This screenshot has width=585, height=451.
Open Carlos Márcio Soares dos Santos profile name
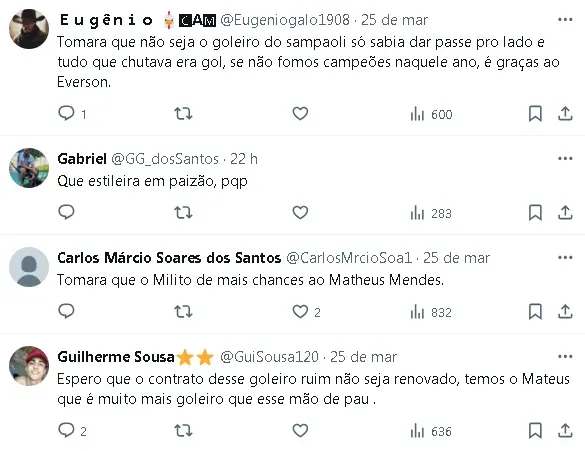coord(169,258)
